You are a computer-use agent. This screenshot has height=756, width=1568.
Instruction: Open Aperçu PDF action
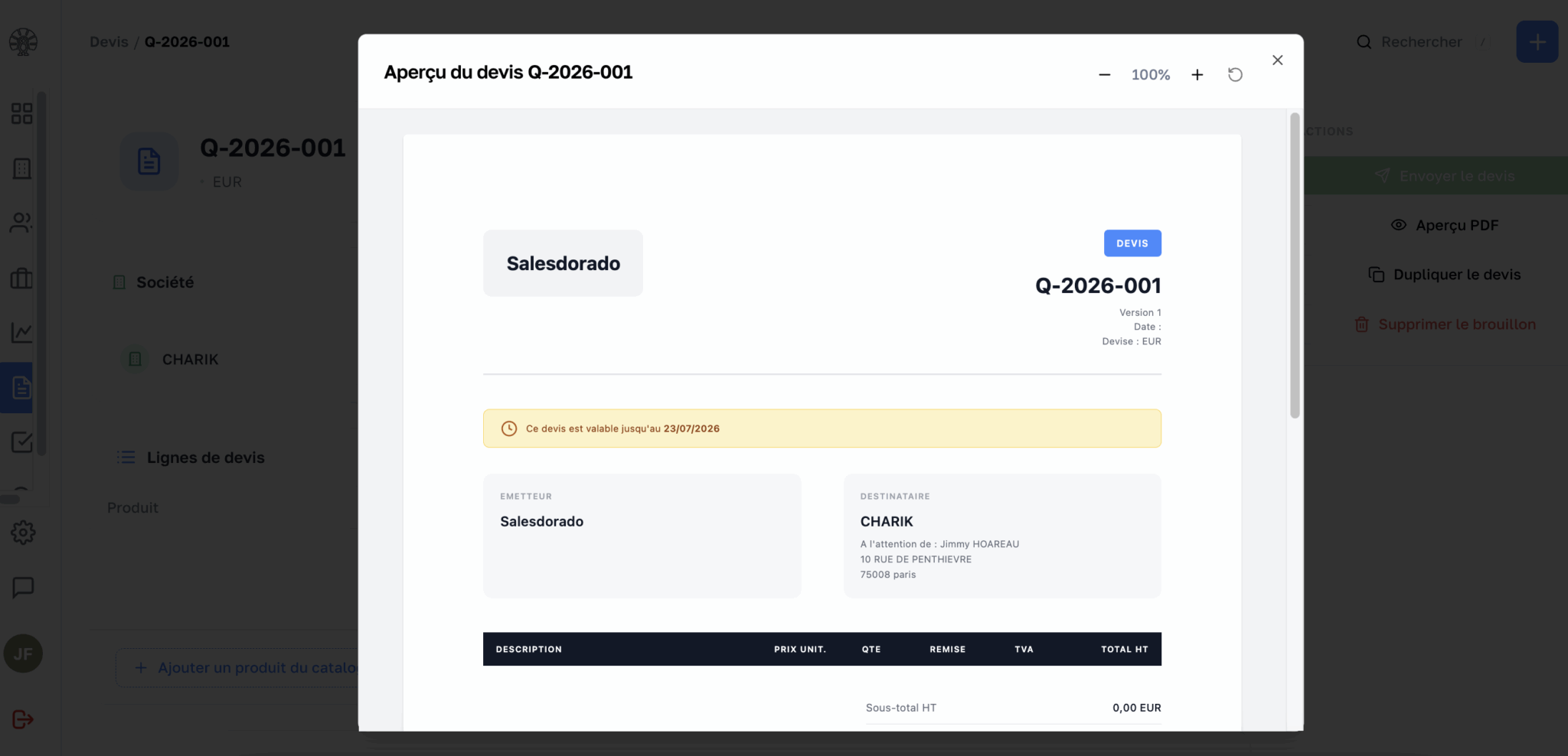tap(1444, 225)
